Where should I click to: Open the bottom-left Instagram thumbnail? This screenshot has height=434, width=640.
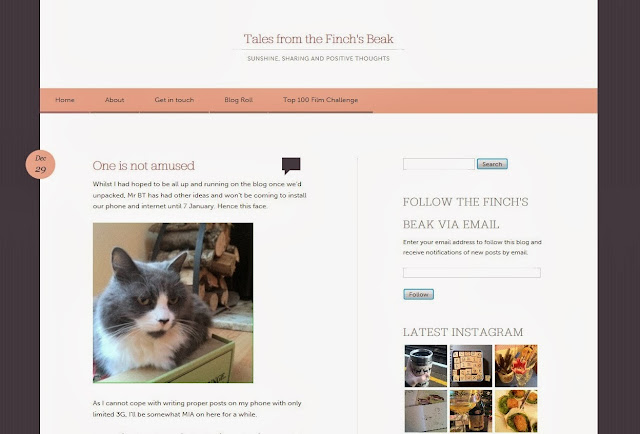[426, 411]
